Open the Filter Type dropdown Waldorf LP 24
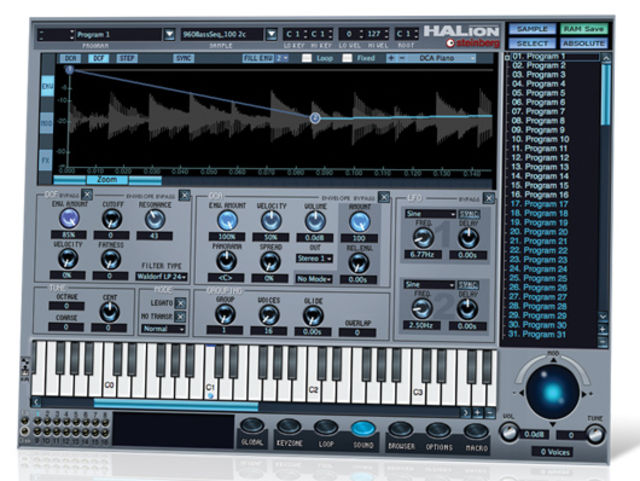Viewport: 640px width, 481px height. [x=161, y=277]
